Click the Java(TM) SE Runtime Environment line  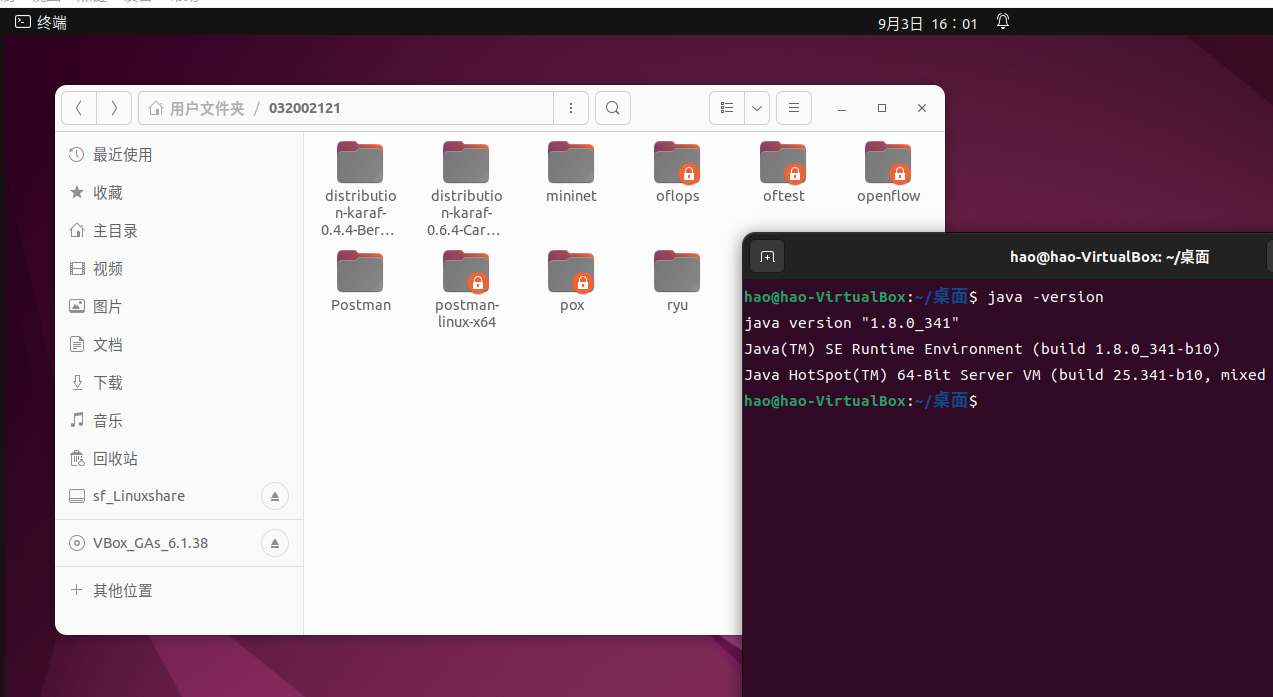tap(983, 349)
